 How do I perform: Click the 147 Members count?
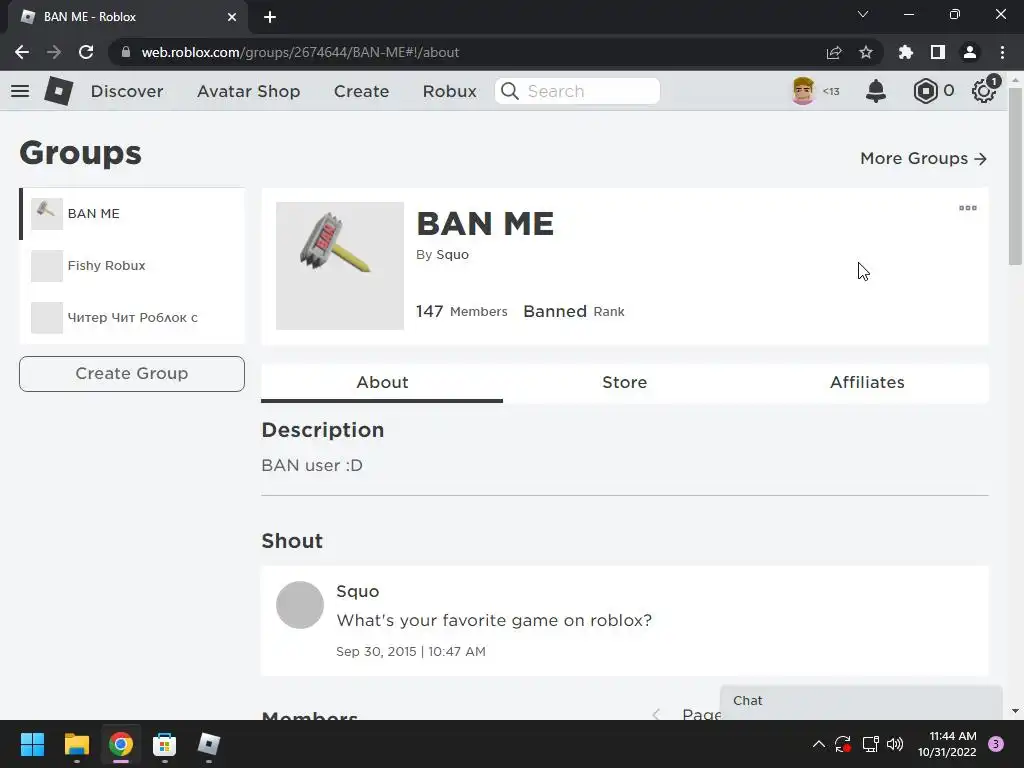[x=462, y=312]
